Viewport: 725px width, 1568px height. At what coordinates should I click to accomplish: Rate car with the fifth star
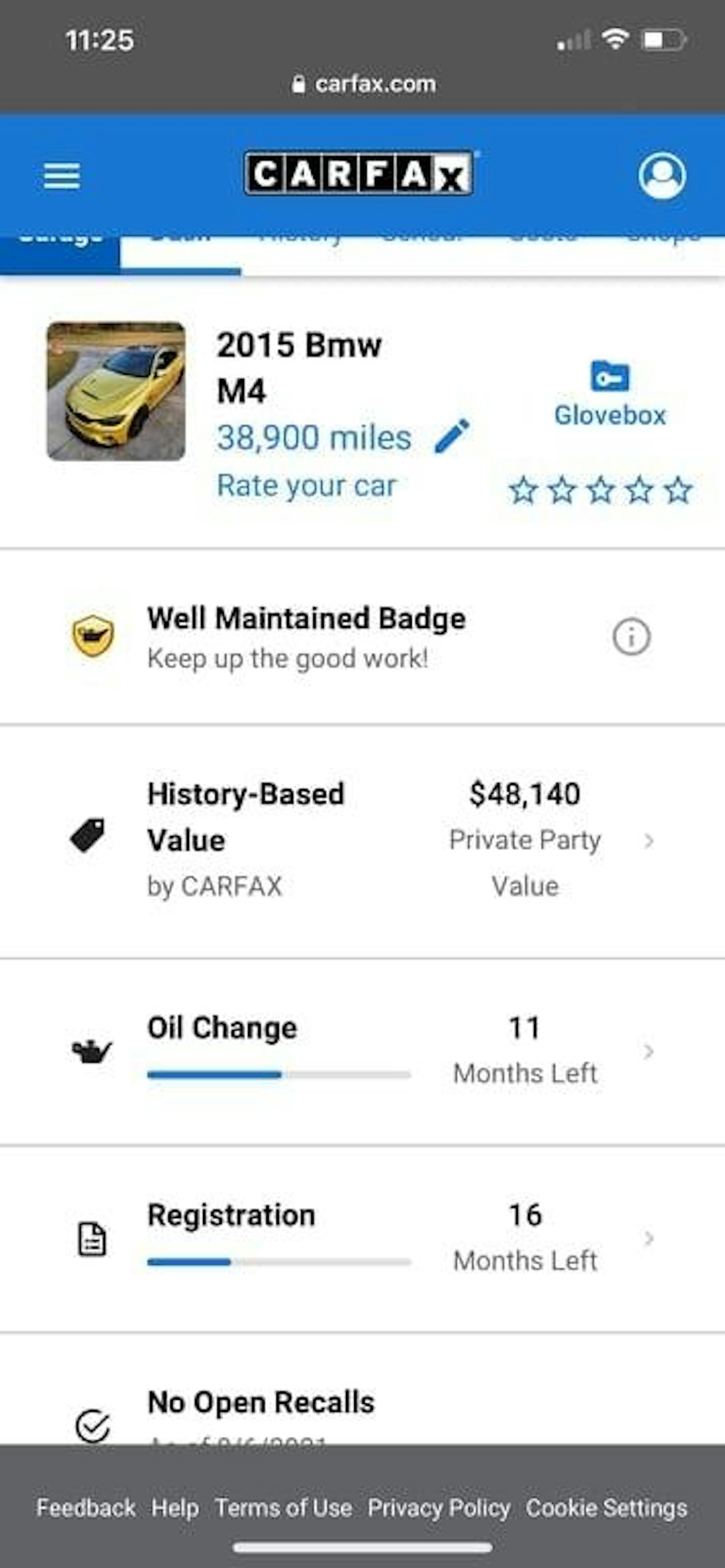point(678,491)
